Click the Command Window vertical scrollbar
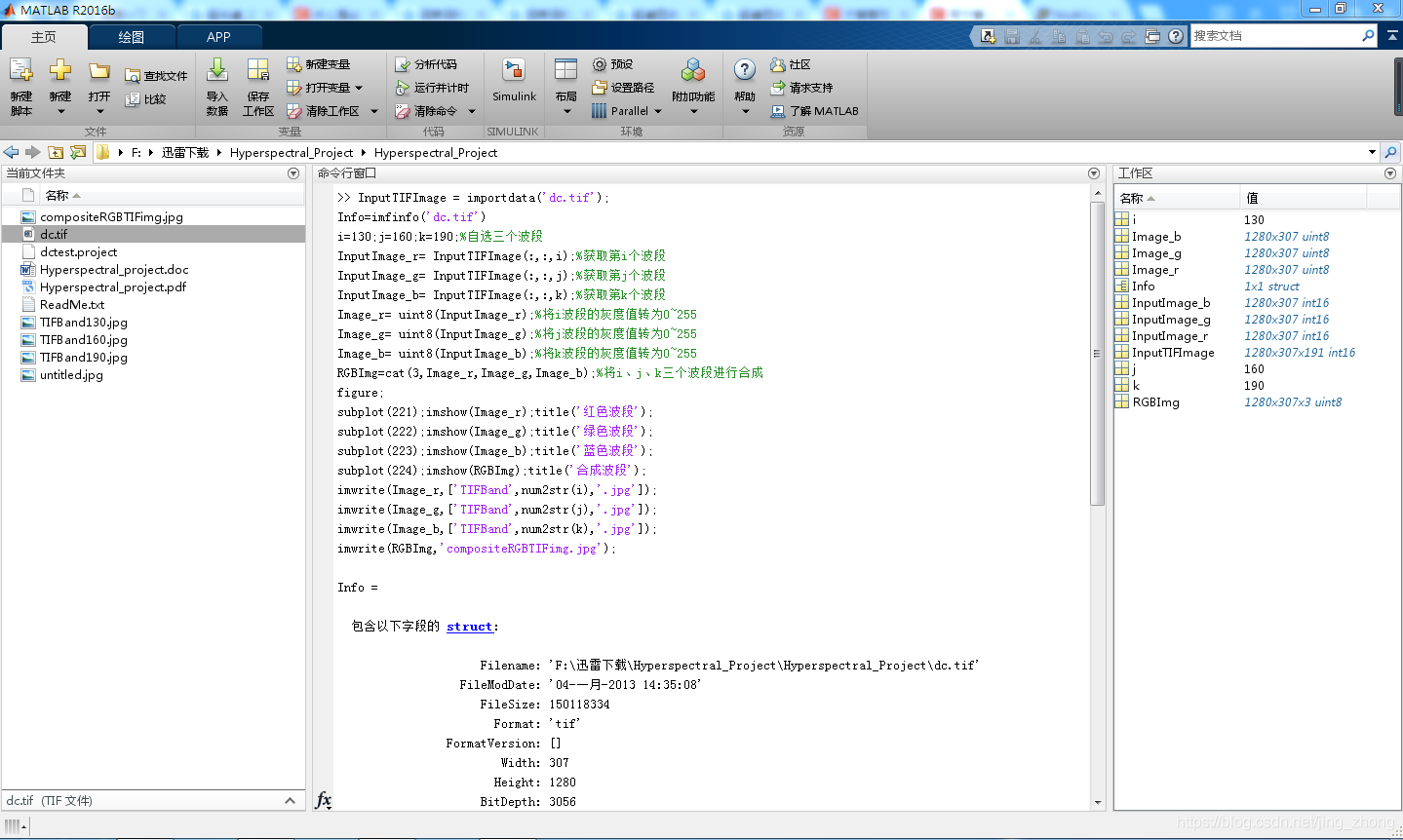Image resolution: width=1403 pixels, height=840 pixels. tap(1098, 353)
